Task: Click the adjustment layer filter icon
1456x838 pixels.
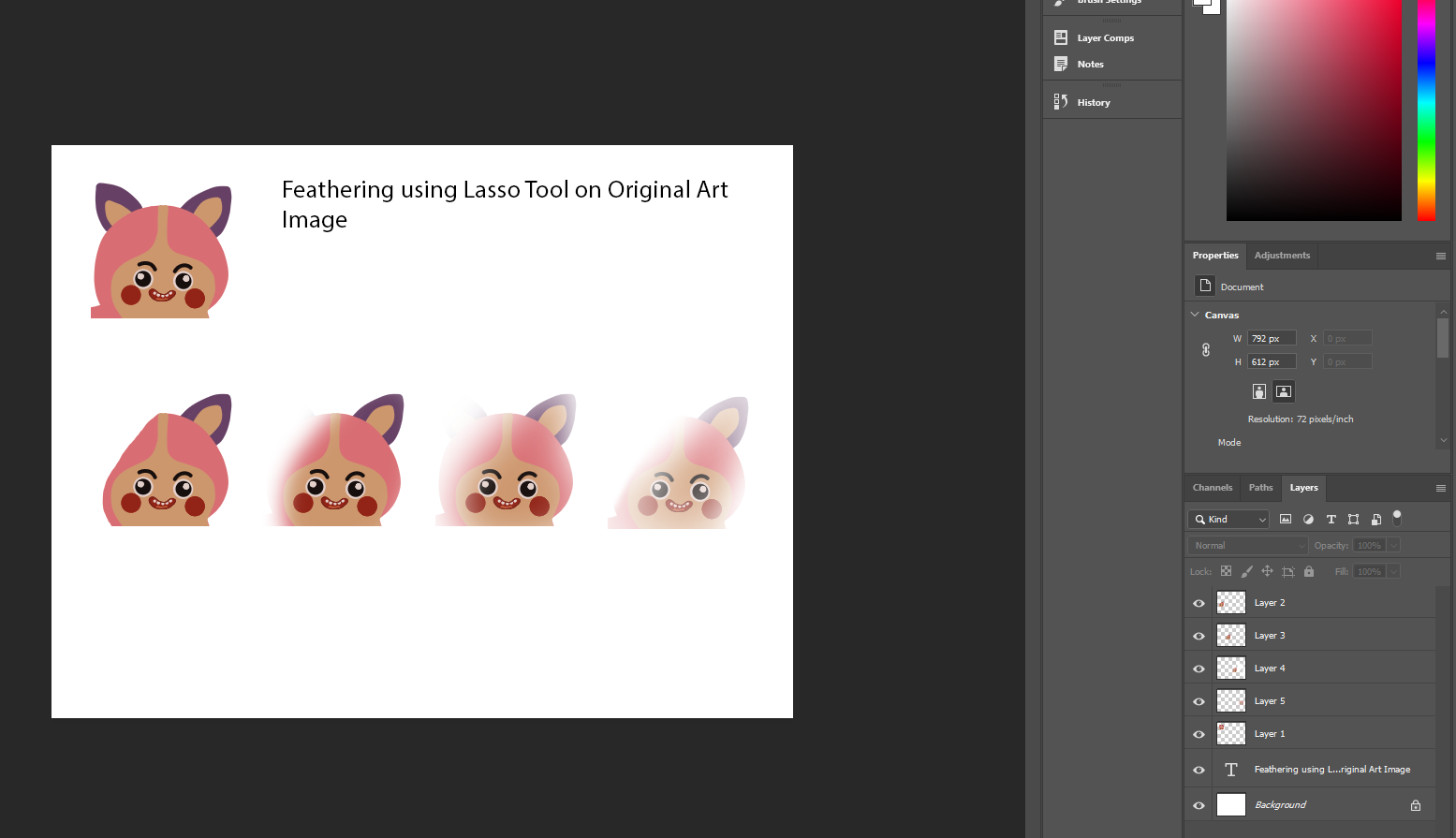Action: click(x=1308, y=519)
